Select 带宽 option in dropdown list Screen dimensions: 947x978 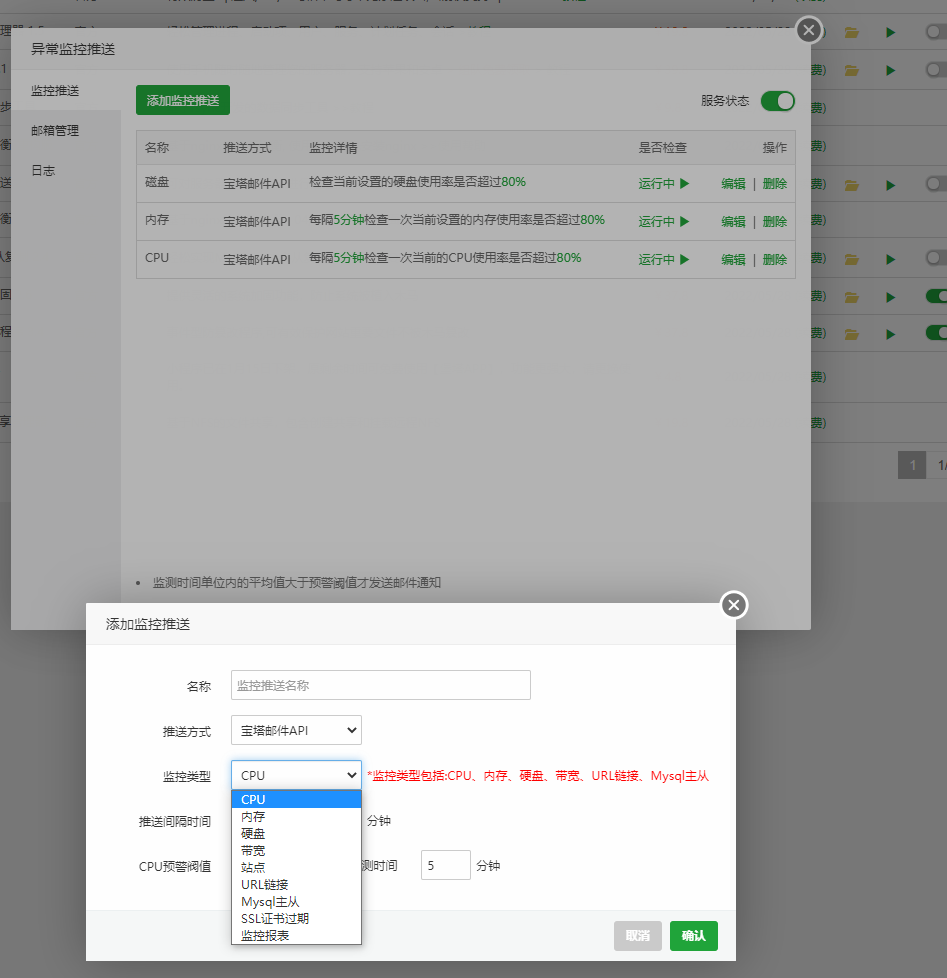coord(296,850)
